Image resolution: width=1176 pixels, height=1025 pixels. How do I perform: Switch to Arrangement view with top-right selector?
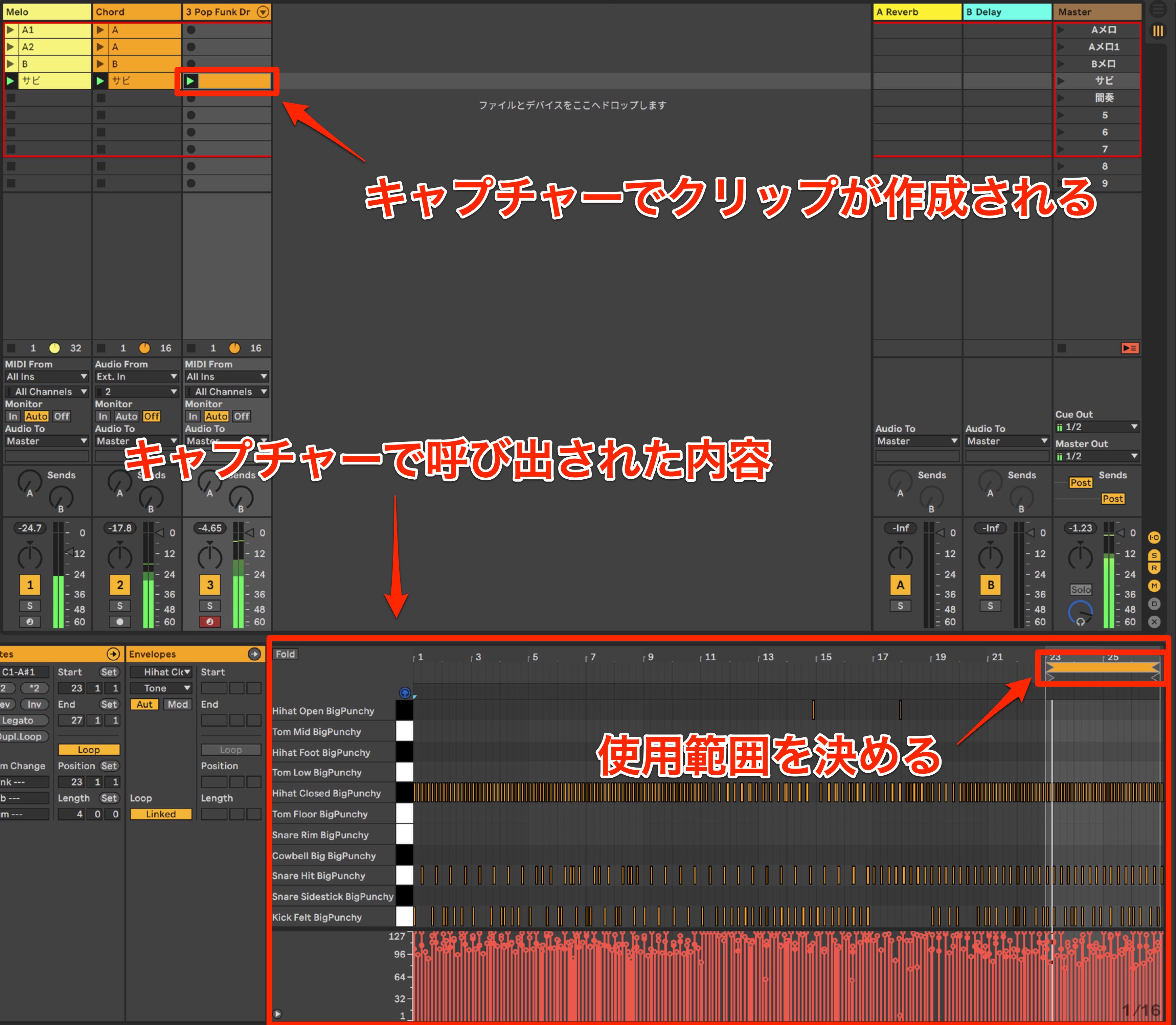pos(1158,10)
